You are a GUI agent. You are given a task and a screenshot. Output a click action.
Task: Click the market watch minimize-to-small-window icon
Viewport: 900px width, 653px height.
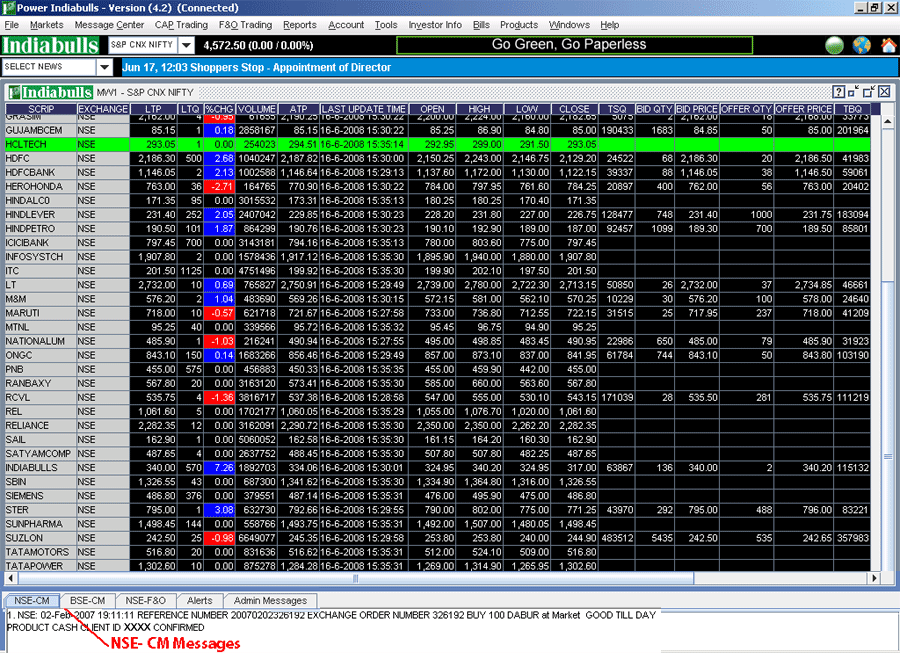(854, 92)
